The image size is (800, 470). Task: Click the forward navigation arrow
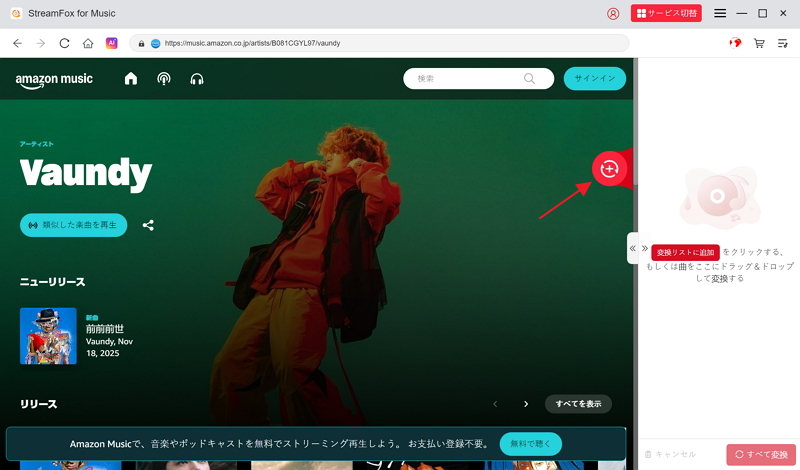pos(41,43)
